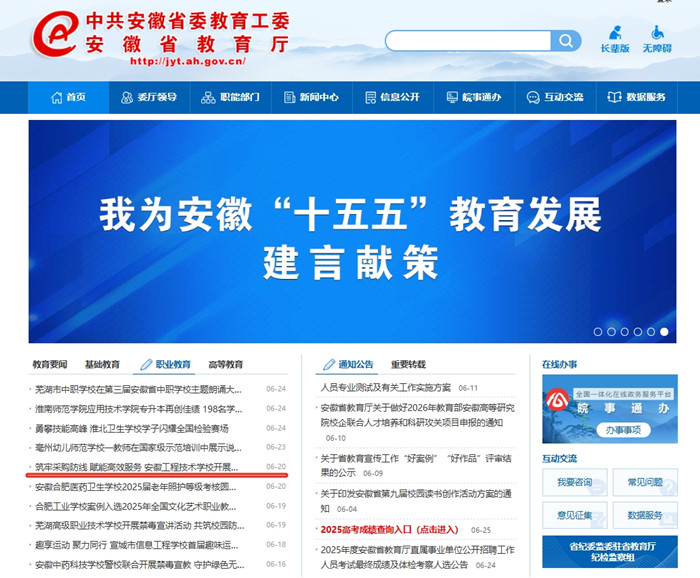Go to 首页 home in navigation

click(68, 97)
